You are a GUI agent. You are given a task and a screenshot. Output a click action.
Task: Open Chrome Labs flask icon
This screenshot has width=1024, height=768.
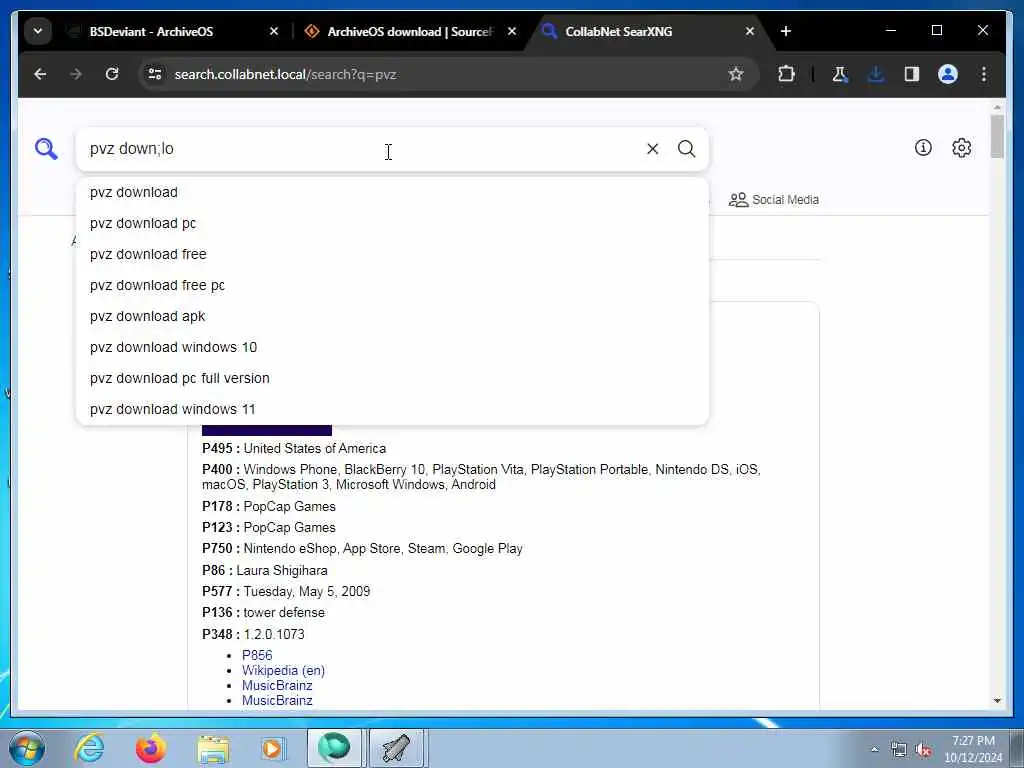pyautogui.click(x=840, y=74)
